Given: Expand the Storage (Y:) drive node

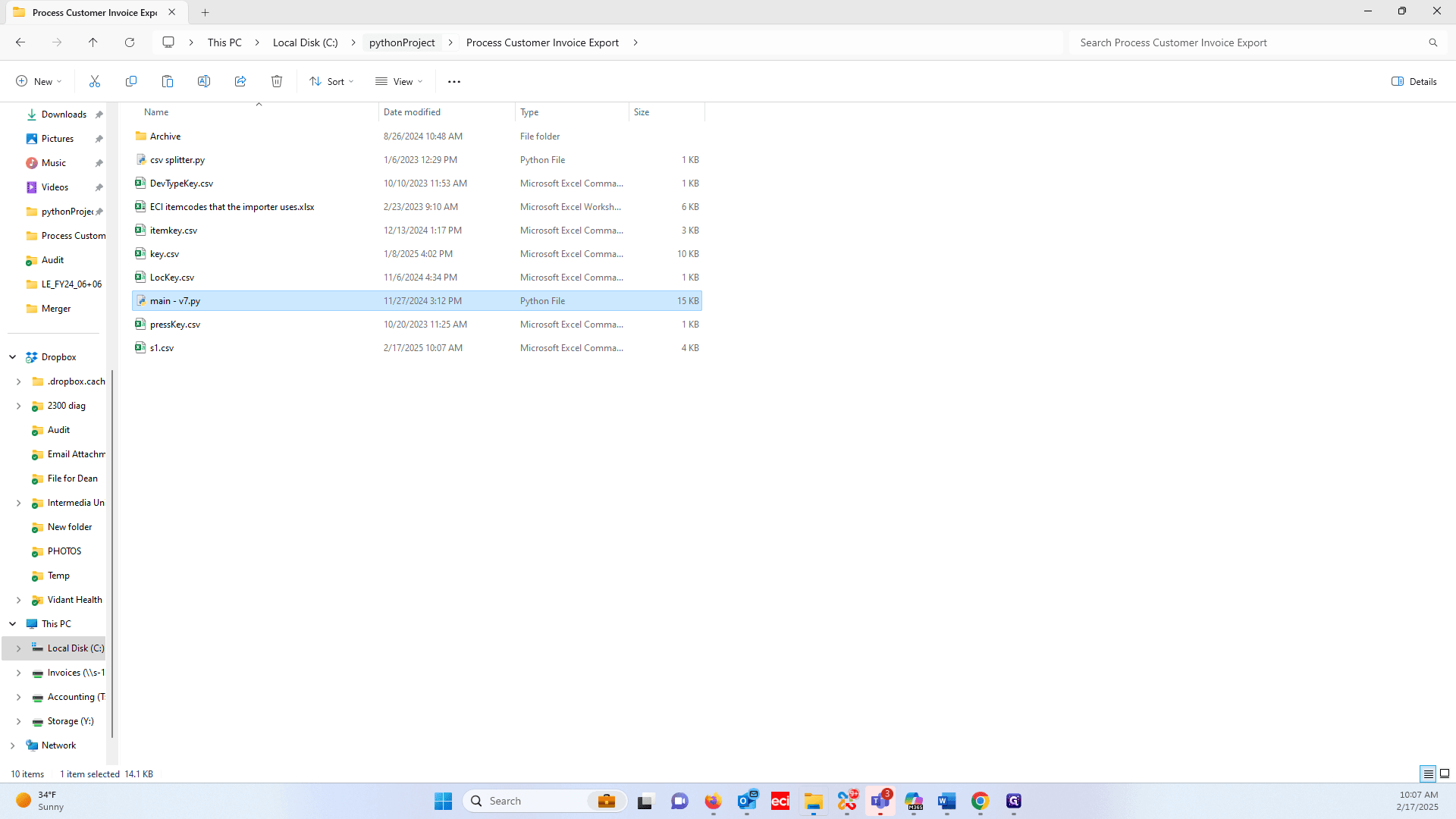Looking at the screenshot, I should coord(19,721).
